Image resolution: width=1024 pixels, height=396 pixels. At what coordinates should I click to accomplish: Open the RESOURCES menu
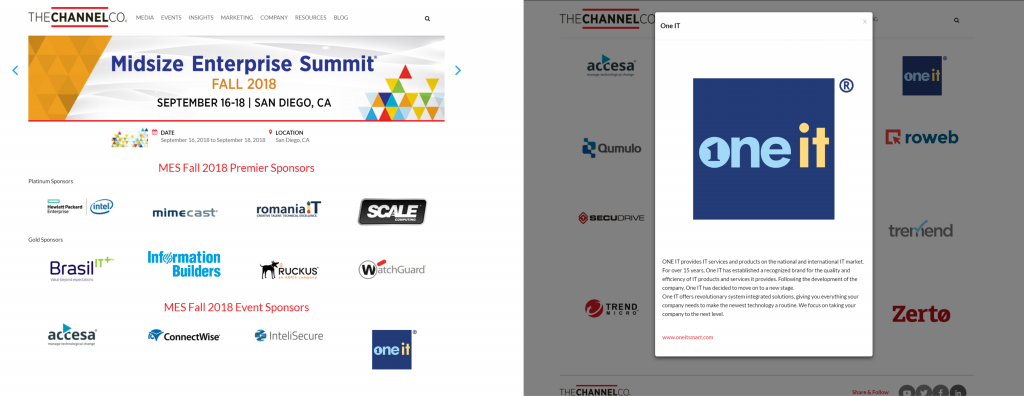tap(310, 18)
